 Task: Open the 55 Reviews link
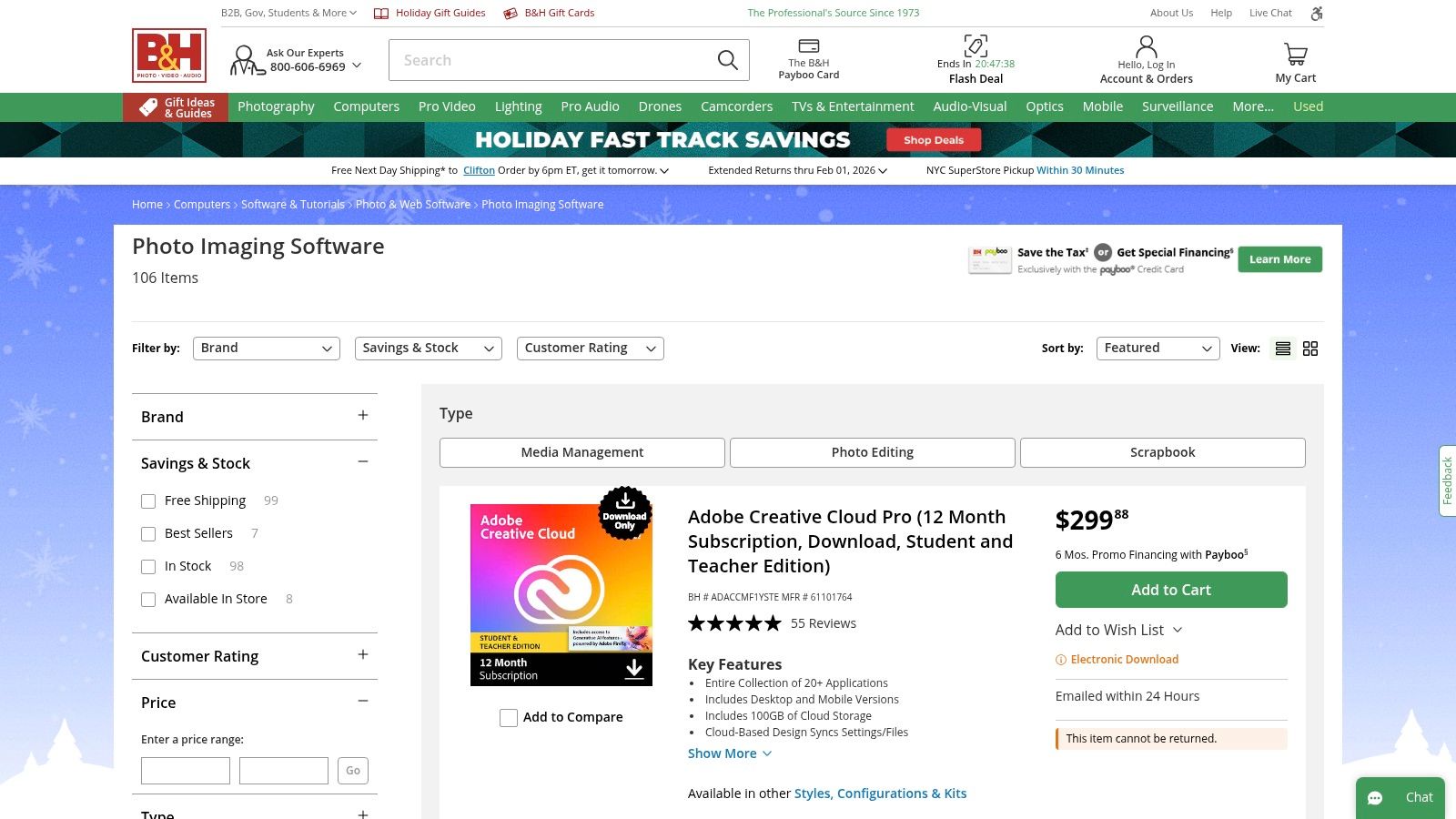tap(823, 623)
